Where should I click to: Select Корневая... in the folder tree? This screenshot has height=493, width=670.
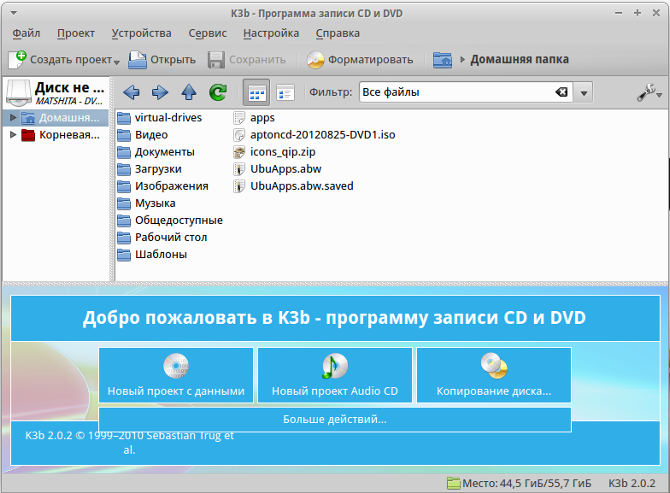(60, 135)
